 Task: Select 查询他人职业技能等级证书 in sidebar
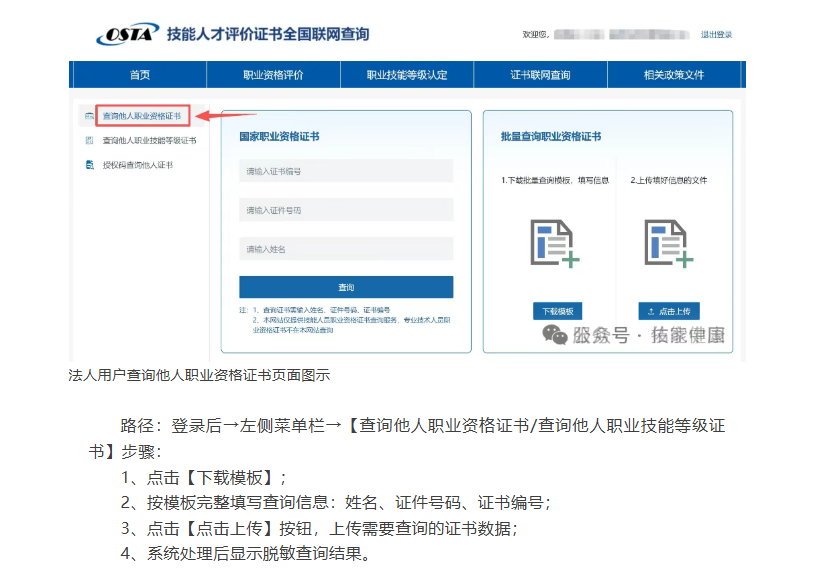click(x=149, y=141)
